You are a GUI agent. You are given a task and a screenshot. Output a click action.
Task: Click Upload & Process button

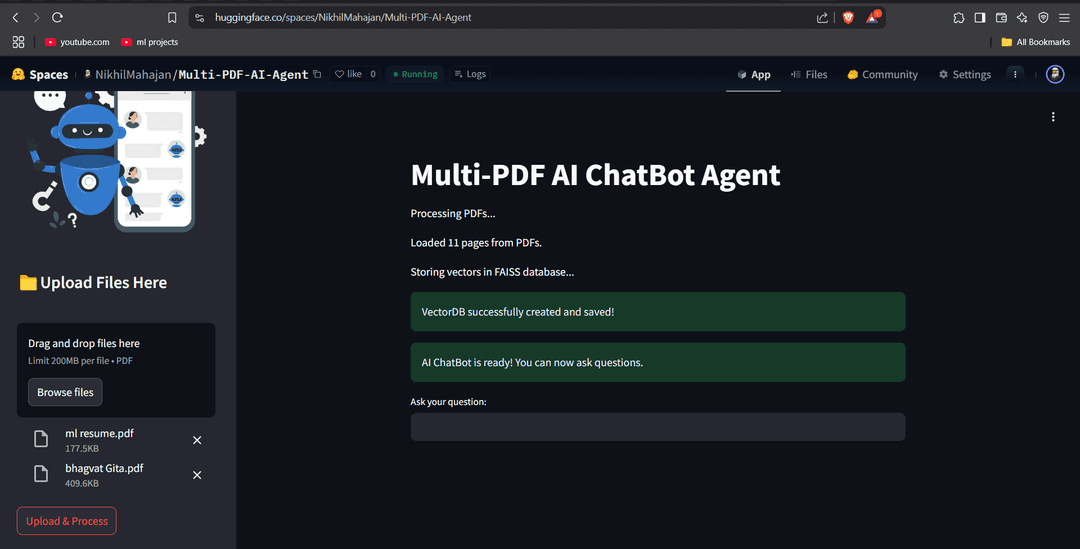[x=67, y=521]
